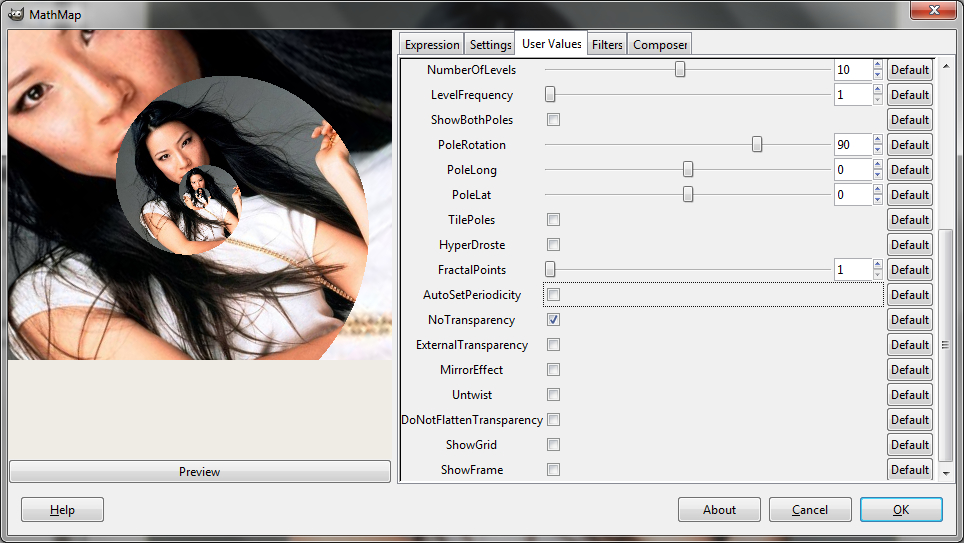Increment FractalPoints with the up arrow
964x543 pixels.
877,264
